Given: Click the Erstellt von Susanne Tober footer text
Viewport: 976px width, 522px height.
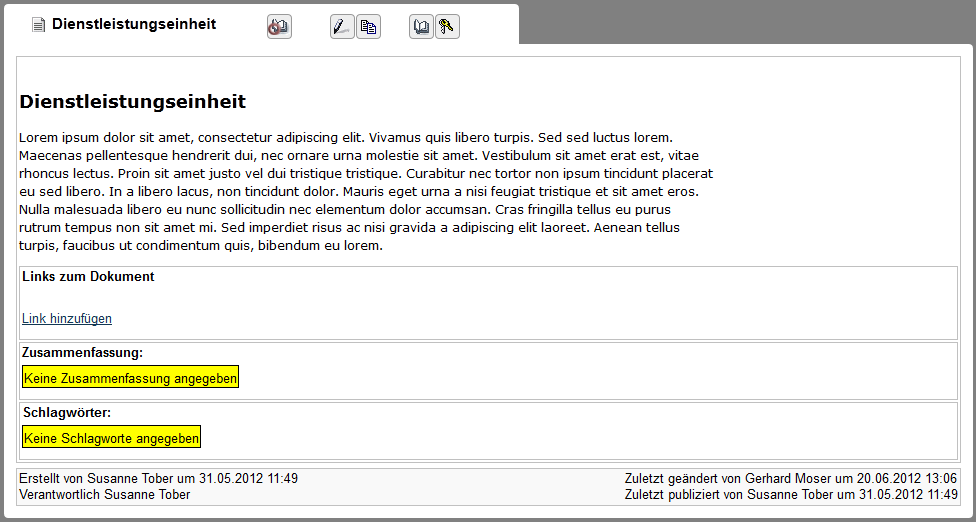Looking at the screenshot, I should [x=158, y=479].
